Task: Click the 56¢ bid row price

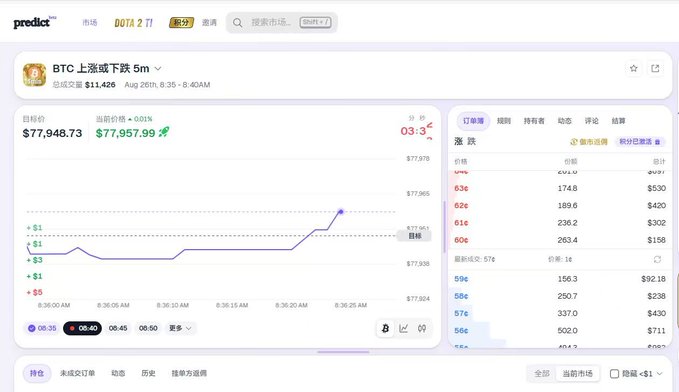Action: click(x=461, y=330)
